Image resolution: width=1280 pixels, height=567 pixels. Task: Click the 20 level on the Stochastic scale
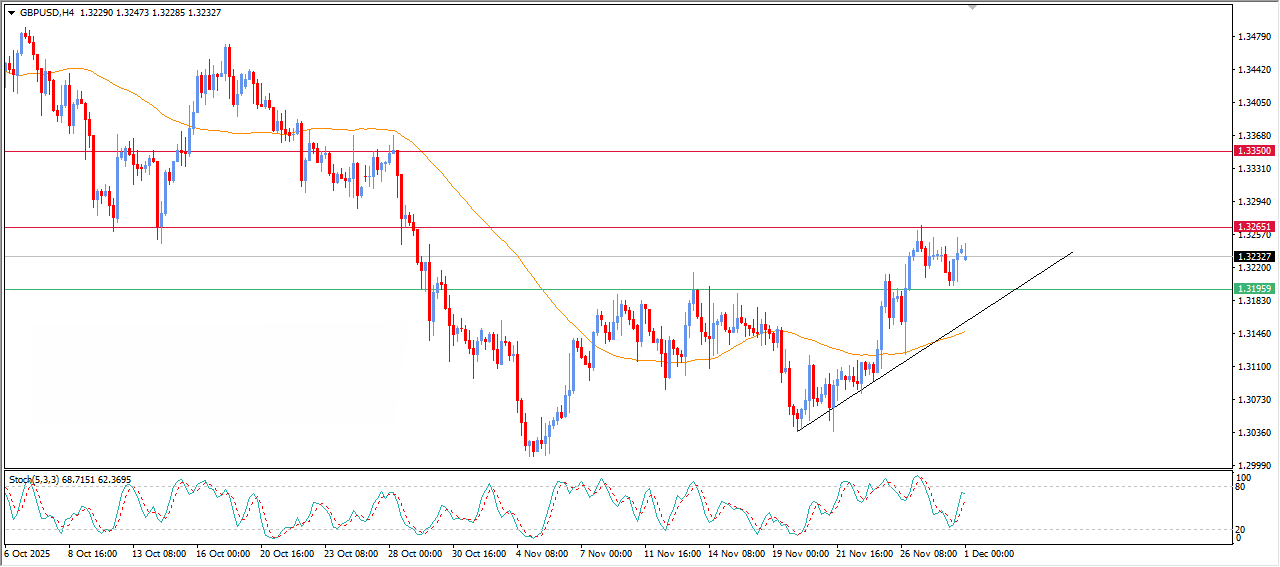coord(1242,529)
